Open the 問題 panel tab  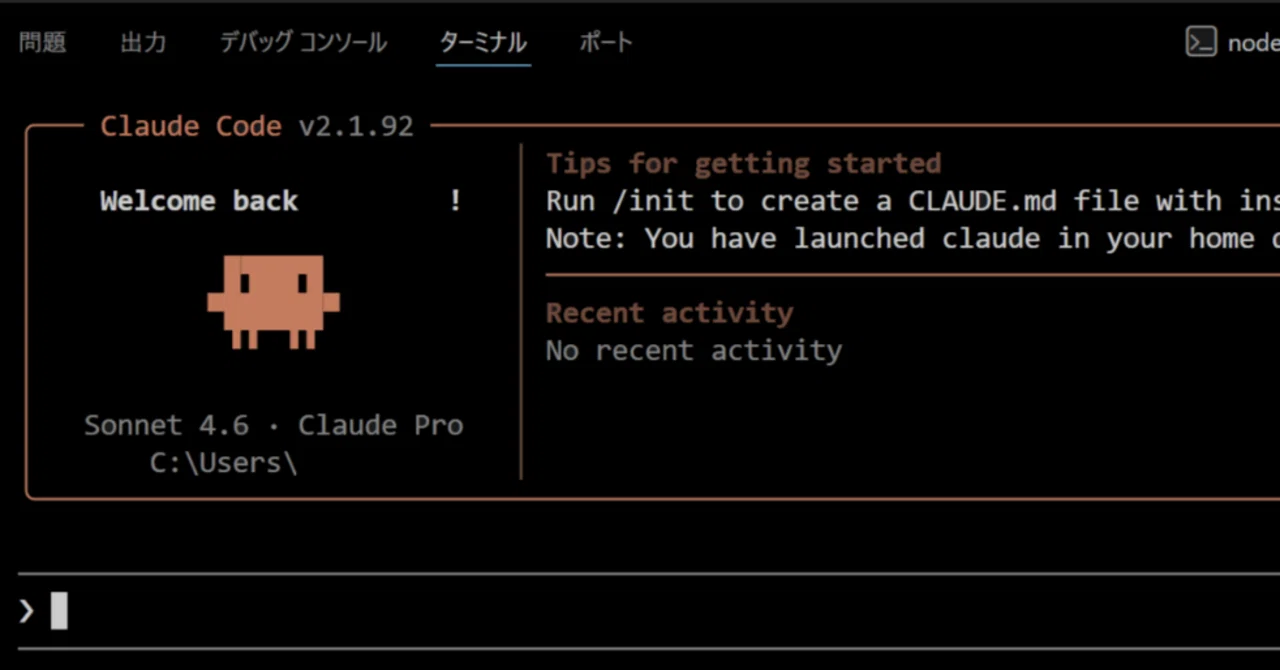(42, 42)
